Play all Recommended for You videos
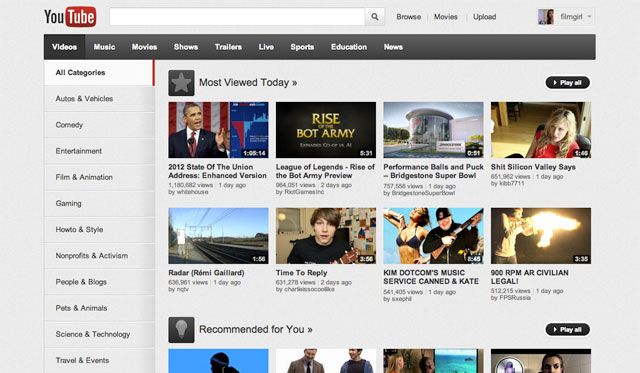The height and width of the screenshot is (373, 640). click(x=567, y=330)
